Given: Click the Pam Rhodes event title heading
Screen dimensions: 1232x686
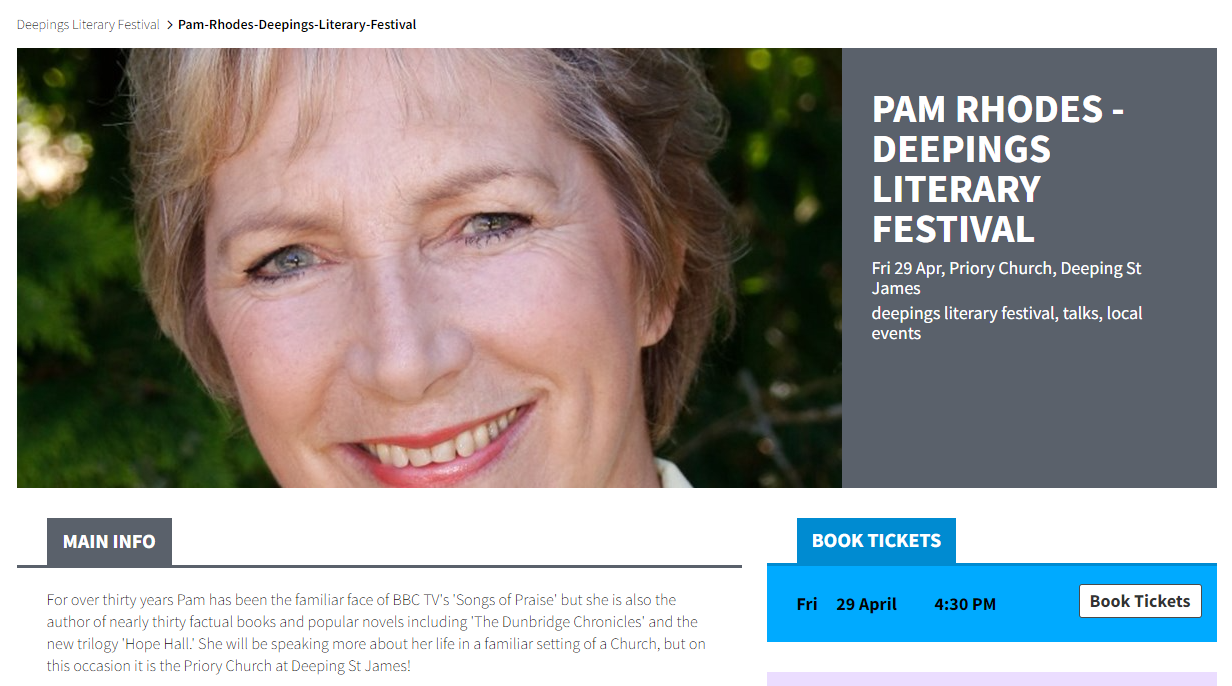Looking at the screenshot, I should pyautogui.click(x=998, y=168).
